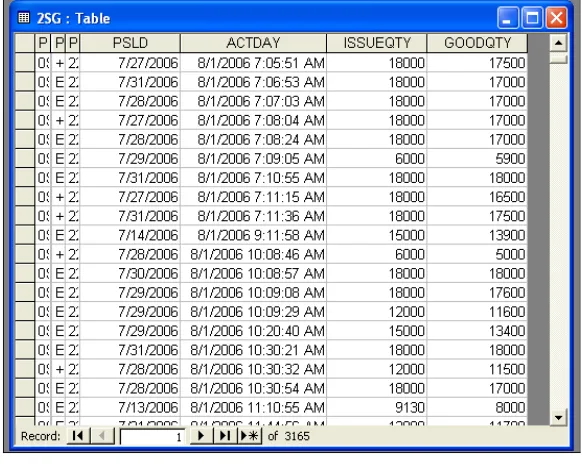Image resolution: width=582 pixels, height=464 pixels.
Task: Click ACTDAY cell 8/1/2006 10:20:40 AM
Action: (254, 331)
